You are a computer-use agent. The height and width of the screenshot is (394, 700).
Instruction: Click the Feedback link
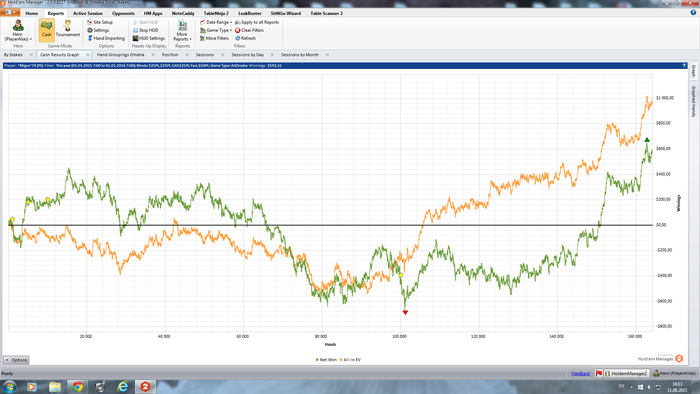(x=581, y=373)
